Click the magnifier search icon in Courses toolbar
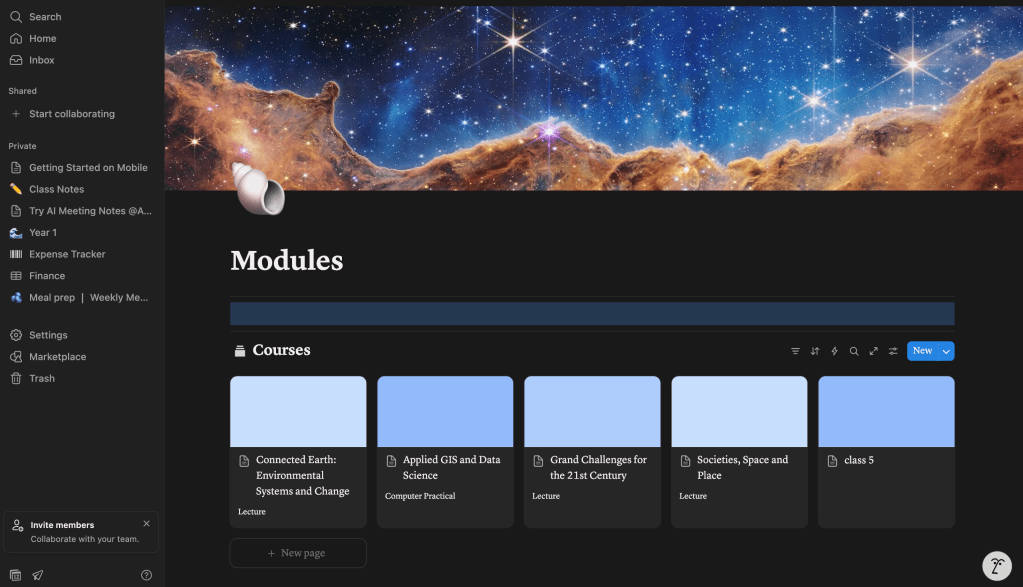The image size is (1023, 587). pyautogui.click(x=854, y=351)
